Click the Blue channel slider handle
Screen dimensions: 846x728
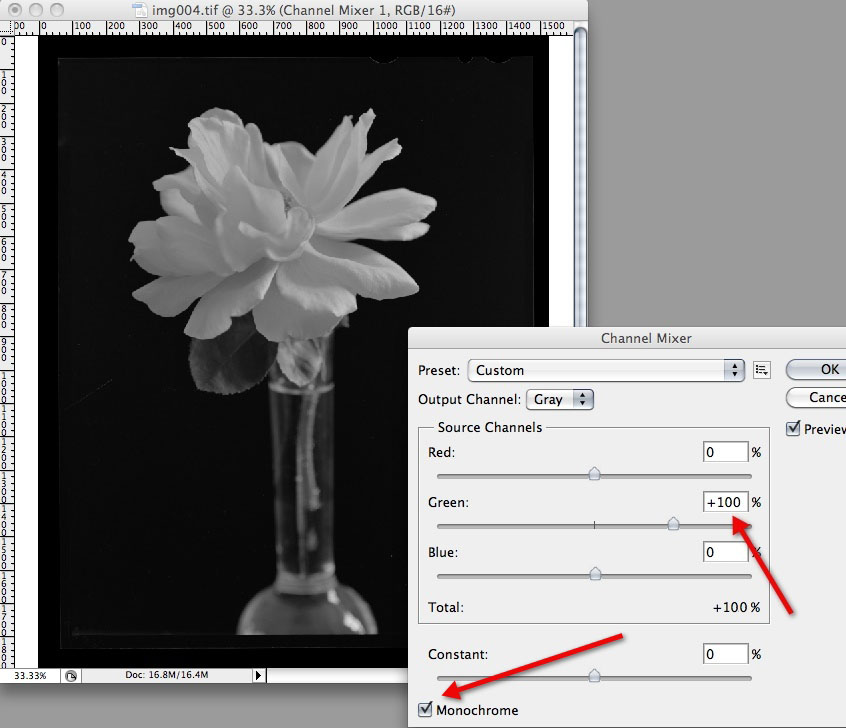tap(595, 574)
